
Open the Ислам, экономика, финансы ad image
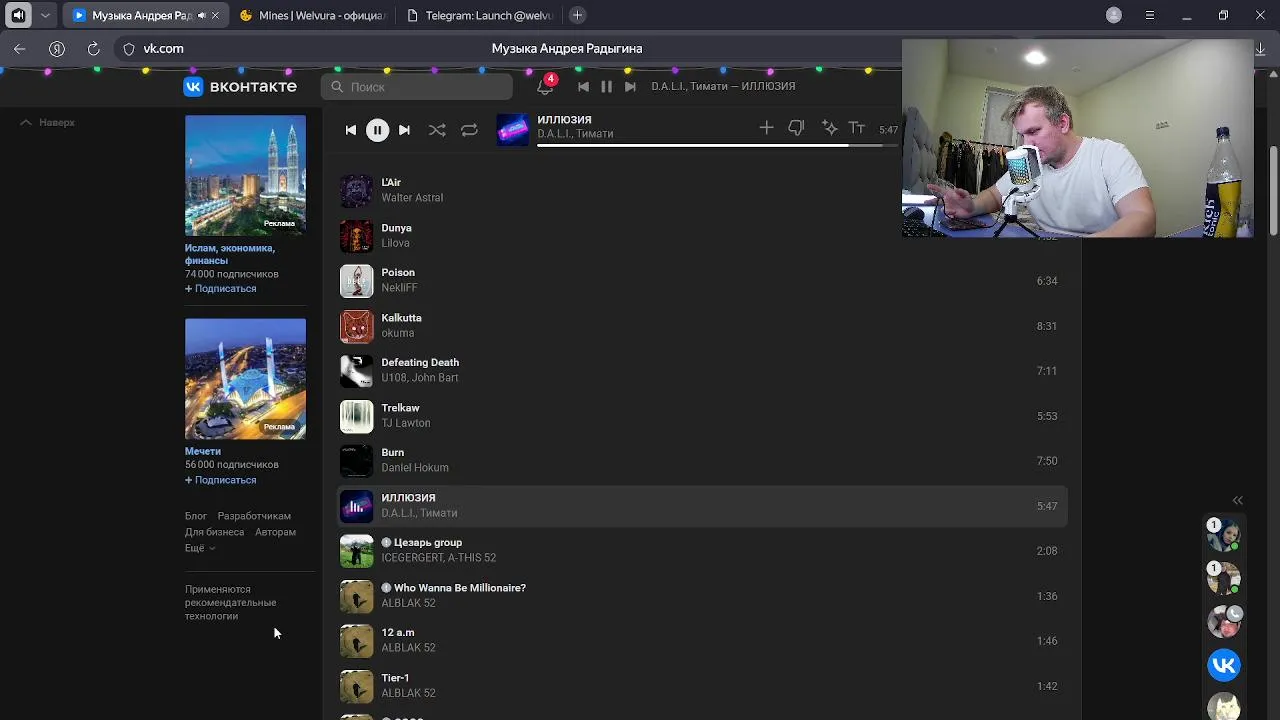(245, 175)
